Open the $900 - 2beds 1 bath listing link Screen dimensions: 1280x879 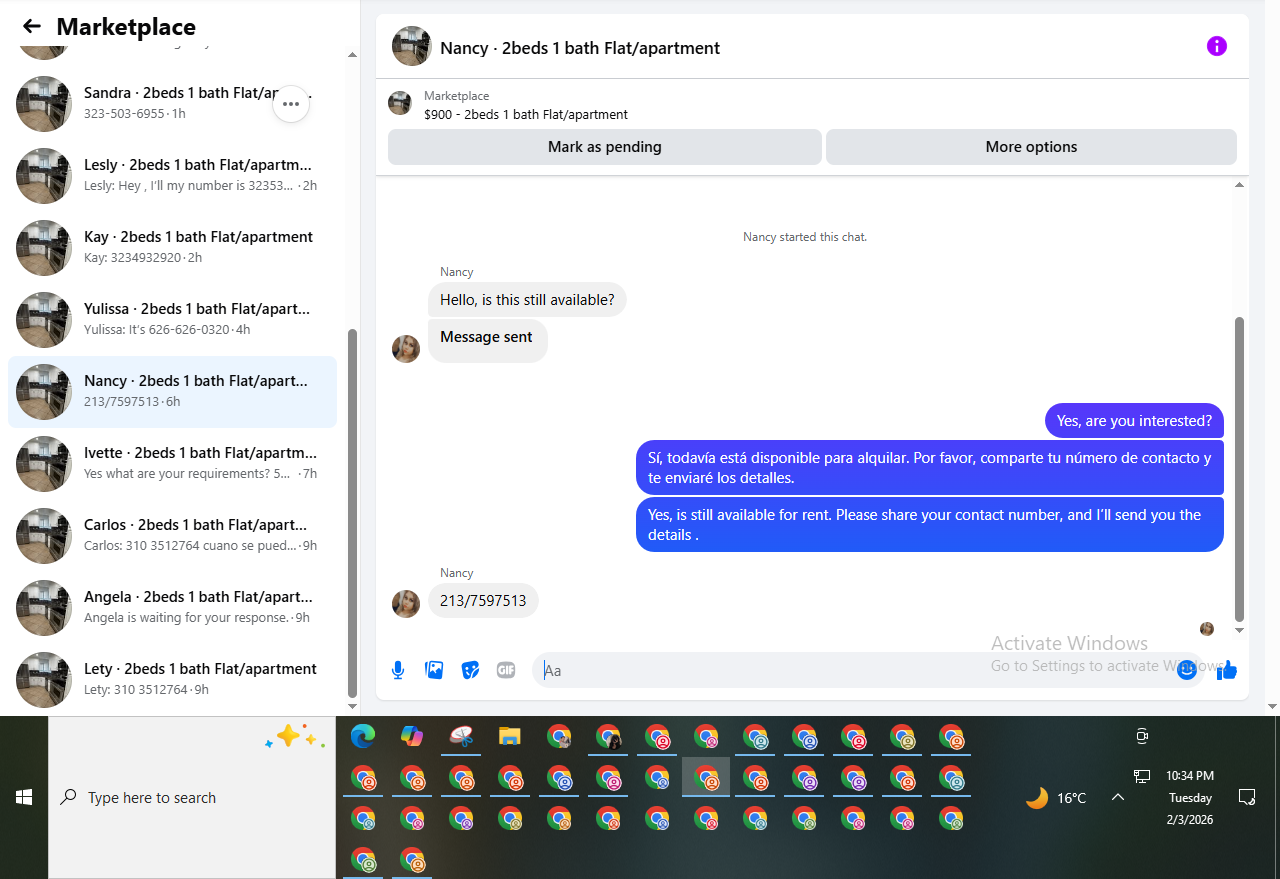[526, 115]
